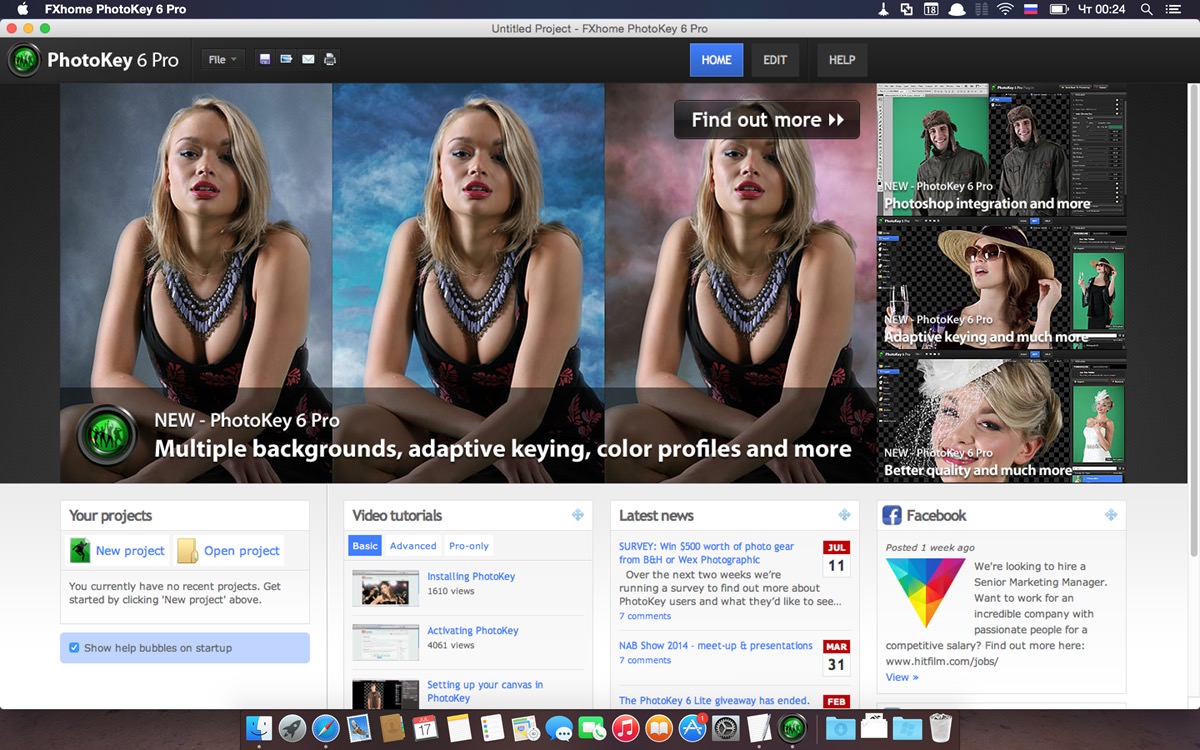The height and width of the screenshot is (750, 1200).
Task: Click the Better quality promo thumbnail
Action: click(1001, 417)
